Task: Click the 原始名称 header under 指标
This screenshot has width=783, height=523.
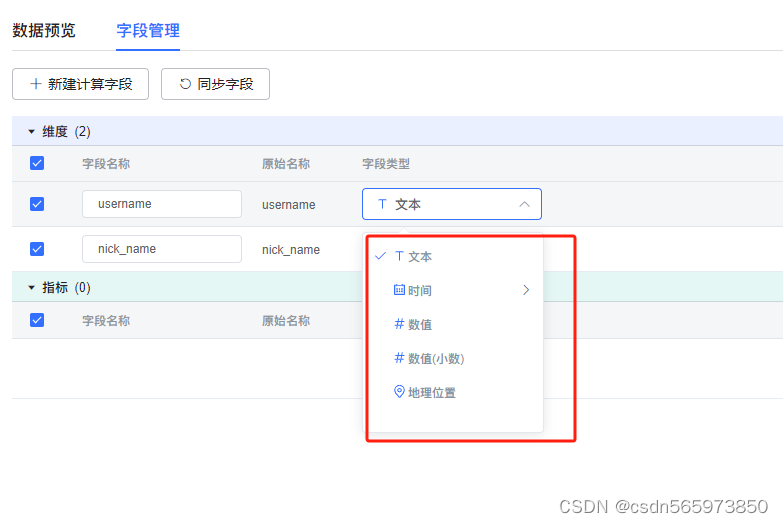Action: [x=286, y=321]
